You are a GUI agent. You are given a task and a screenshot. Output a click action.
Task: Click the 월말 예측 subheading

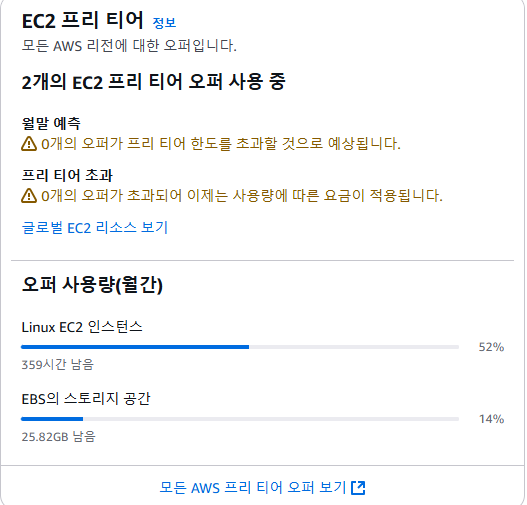[51, 123]
